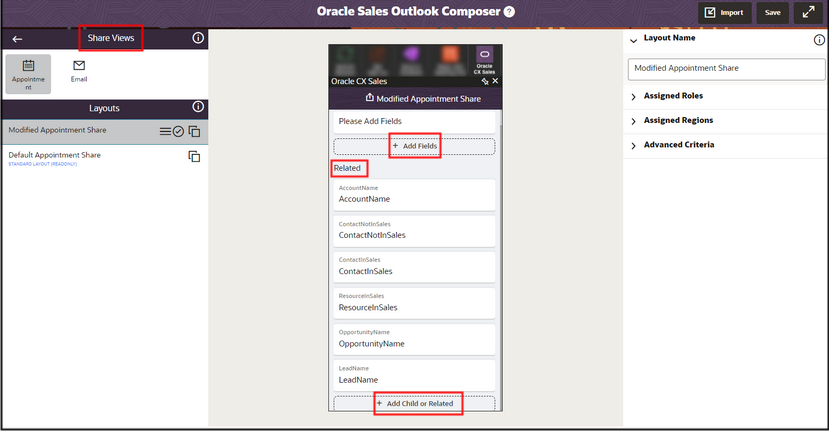Click the Related section label
The height and width of the screenshot is (432, 829).
347,168
